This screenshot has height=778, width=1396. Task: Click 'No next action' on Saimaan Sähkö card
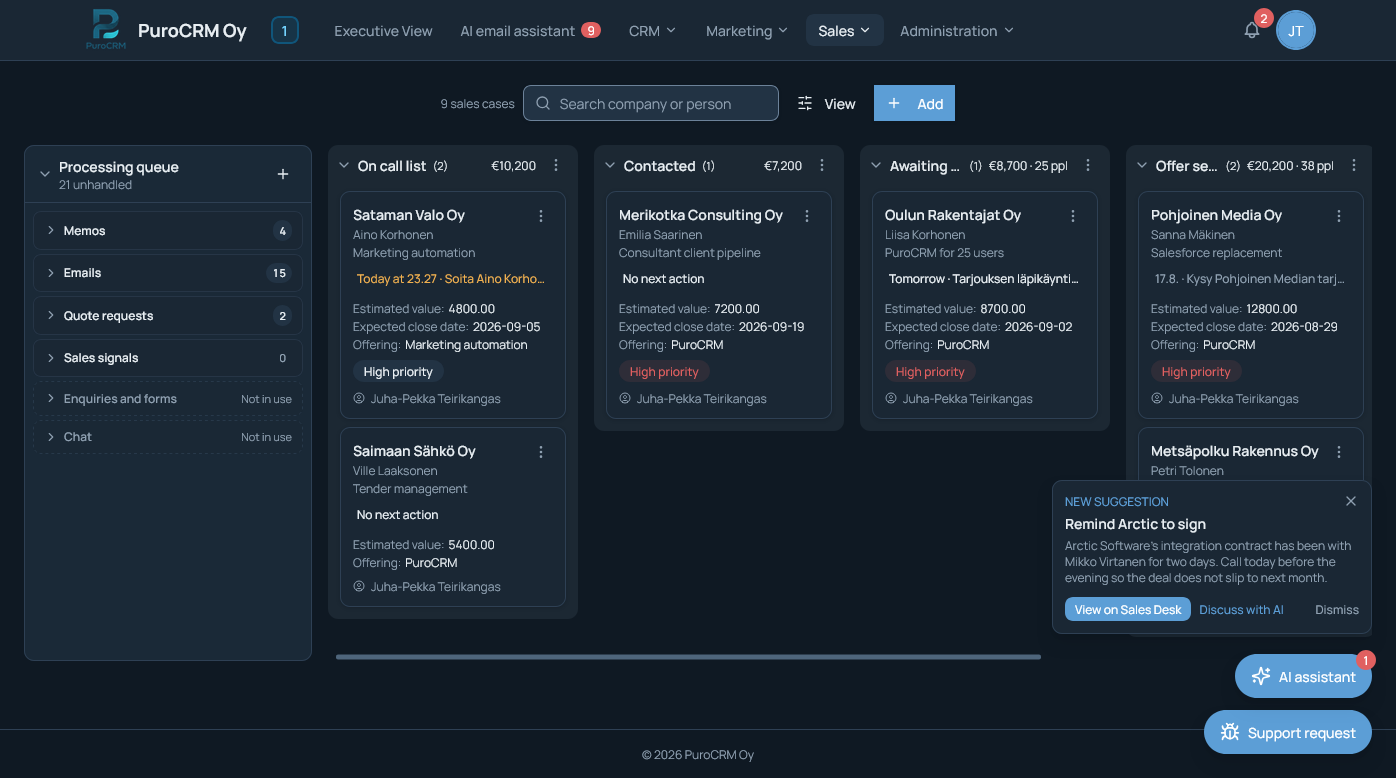[x=398, y=515]
